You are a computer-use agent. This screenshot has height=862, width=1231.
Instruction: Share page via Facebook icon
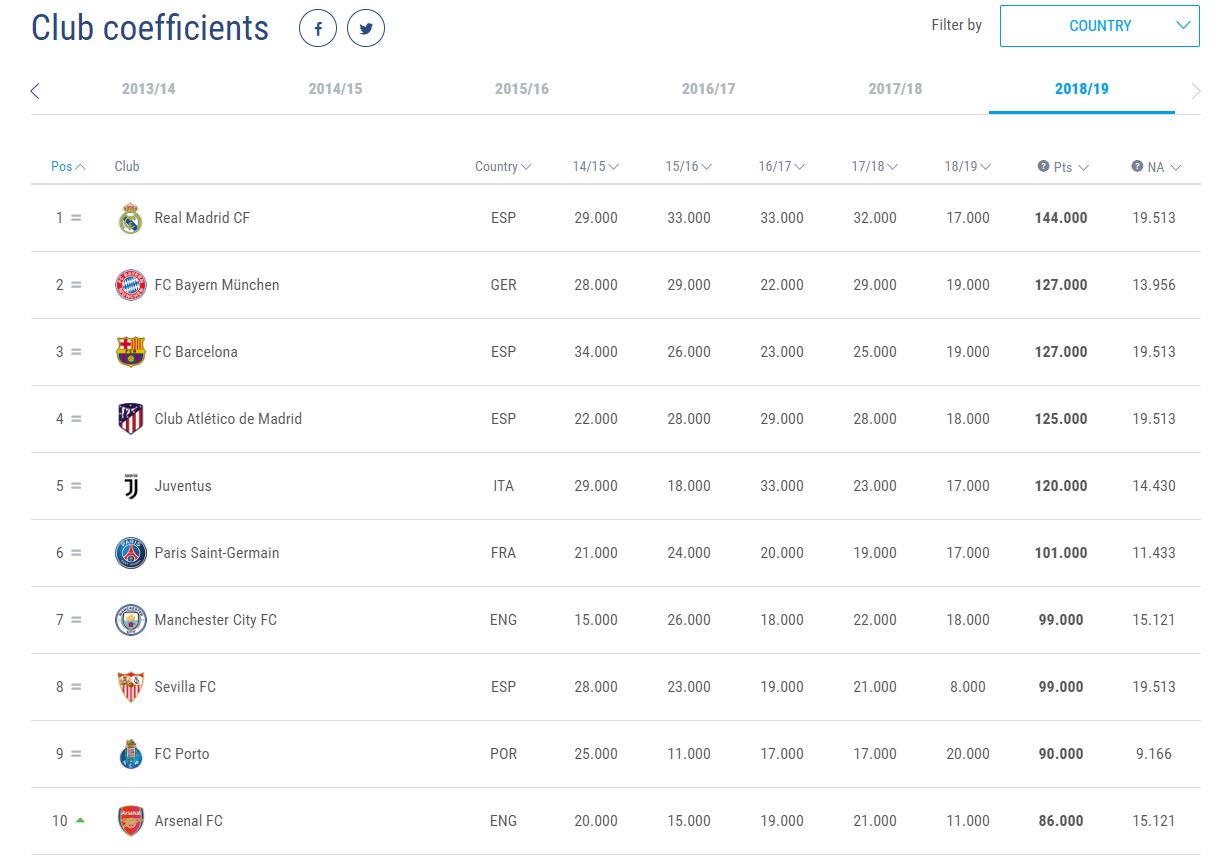tap(318, 29)
